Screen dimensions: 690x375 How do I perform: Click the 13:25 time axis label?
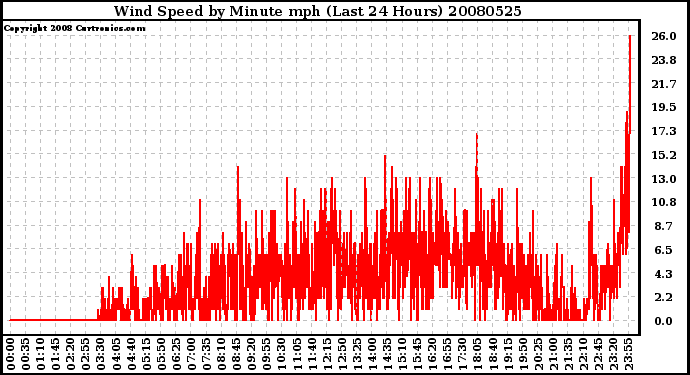coord(357,354)
